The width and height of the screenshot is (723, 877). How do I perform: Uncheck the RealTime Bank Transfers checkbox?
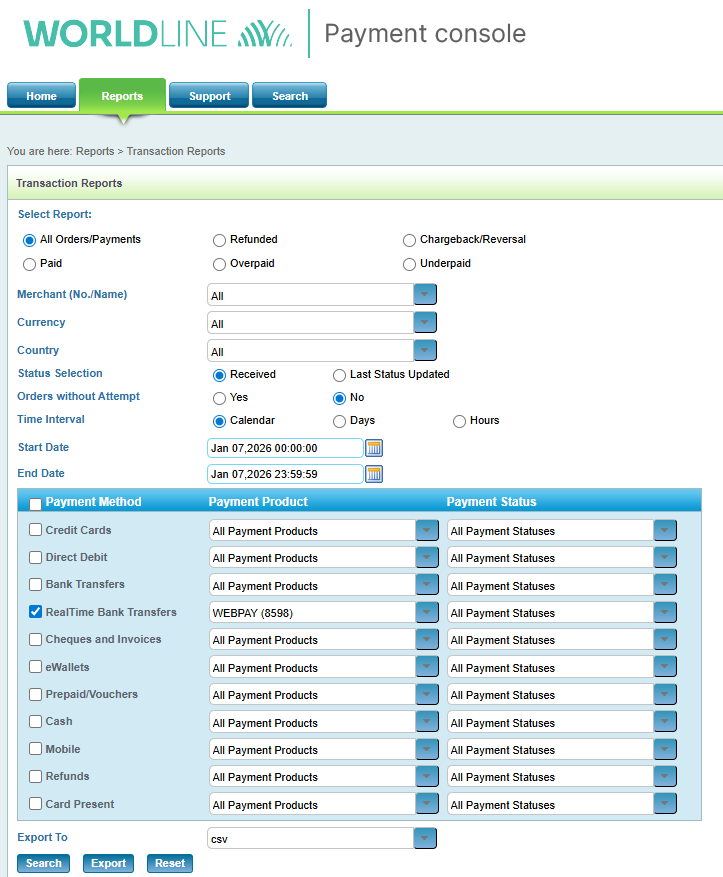click(x=36, y=612)
